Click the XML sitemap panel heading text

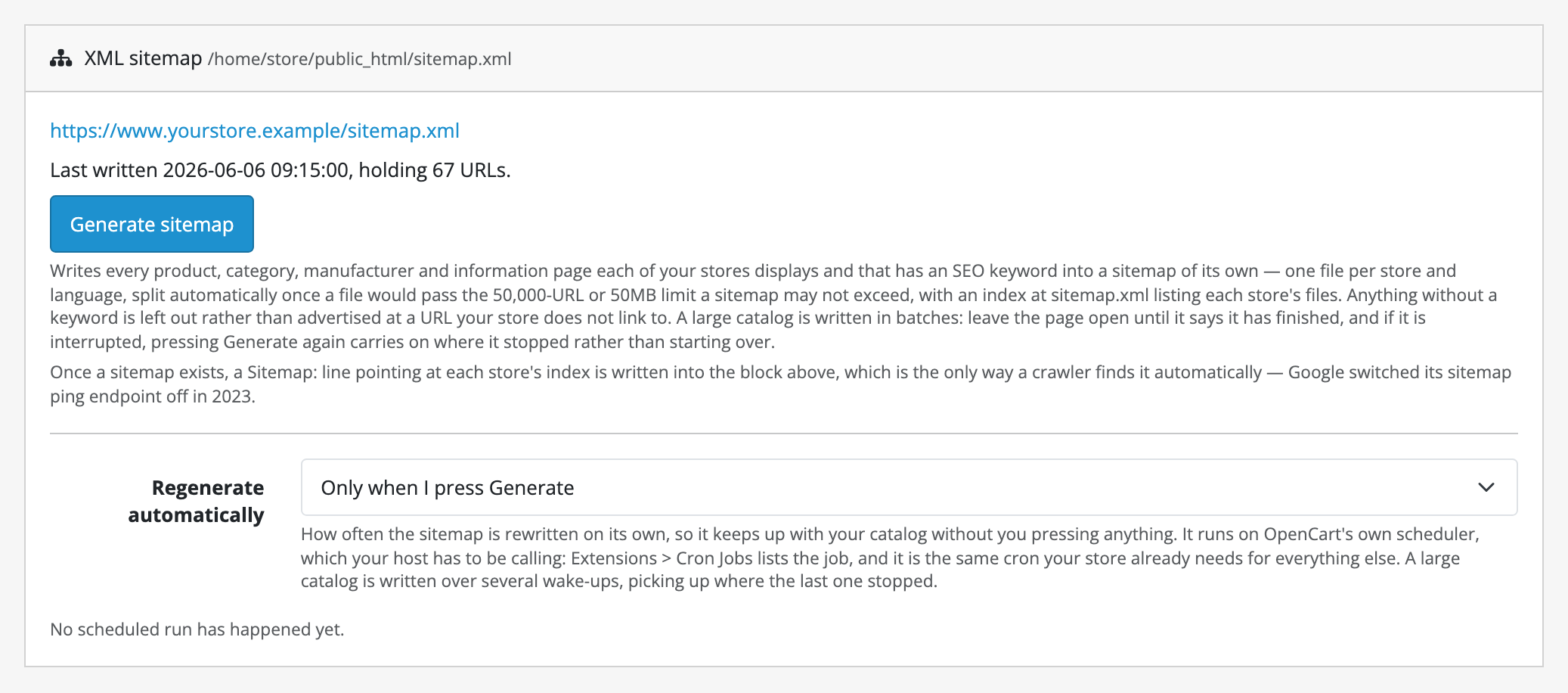[x=143, y=58]
